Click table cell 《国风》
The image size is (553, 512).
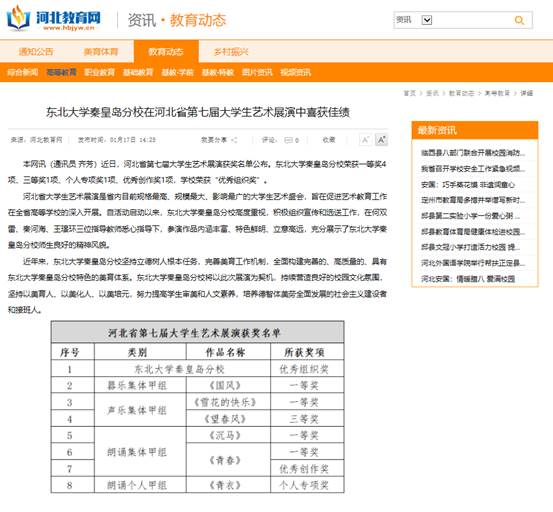coord(228,385)
